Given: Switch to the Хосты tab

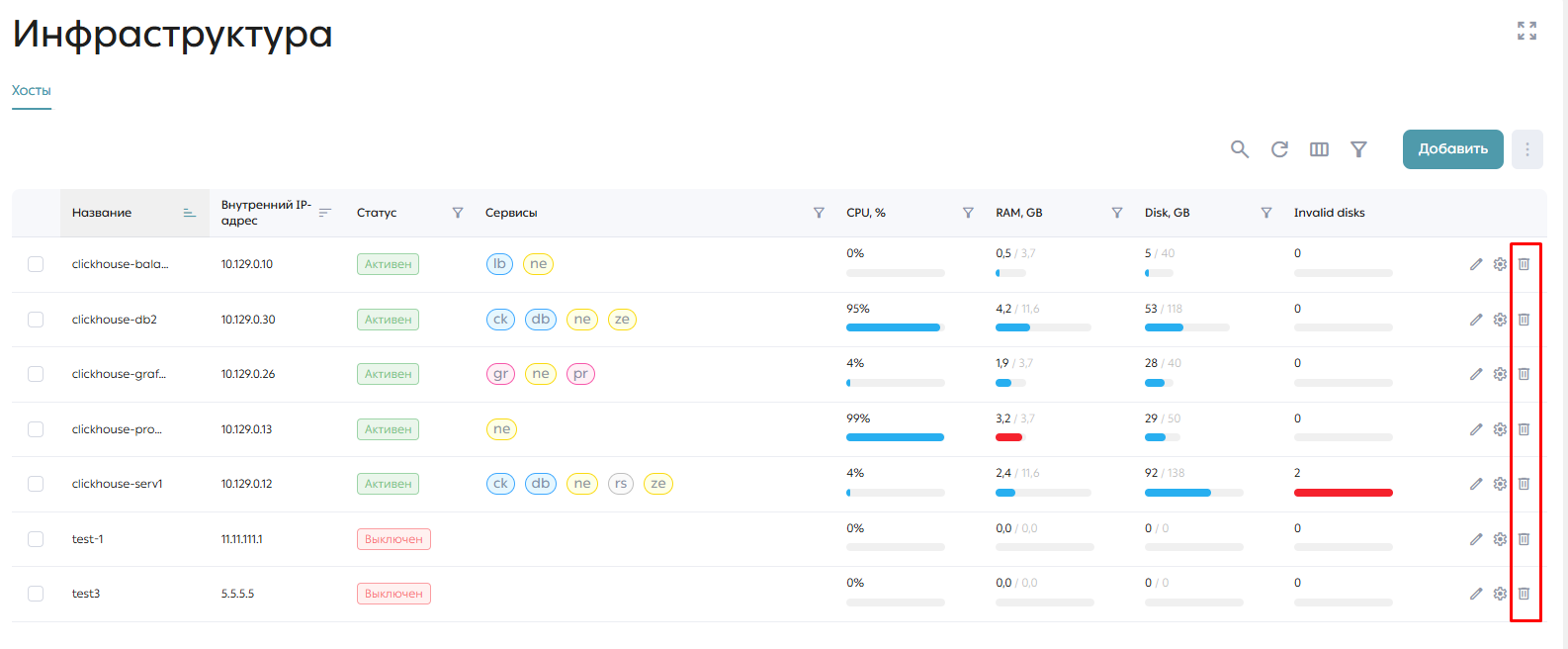Looking at the screenshot, I should coord(32,90).
